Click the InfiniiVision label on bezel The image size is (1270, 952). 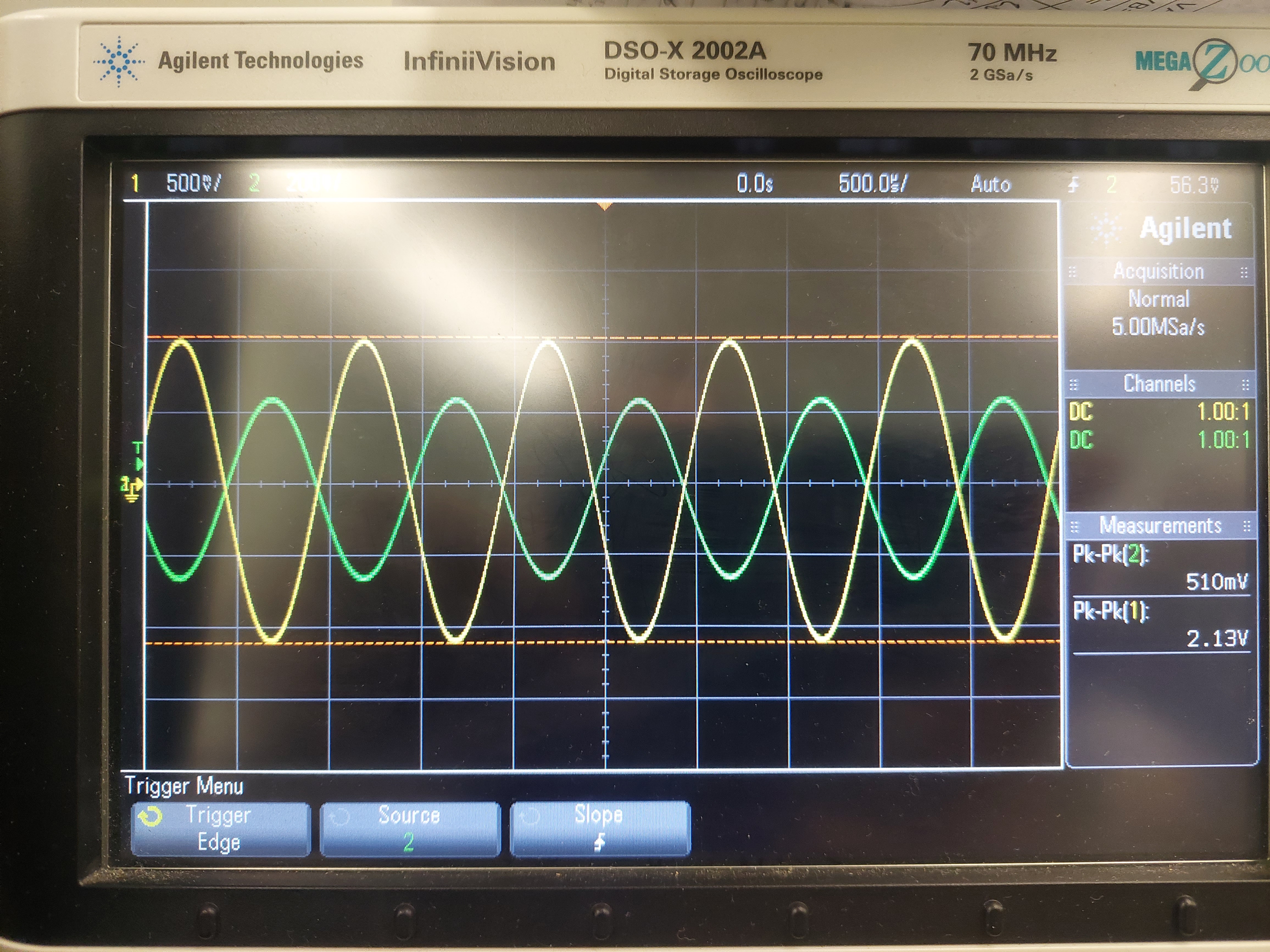[x=479, y=61]
